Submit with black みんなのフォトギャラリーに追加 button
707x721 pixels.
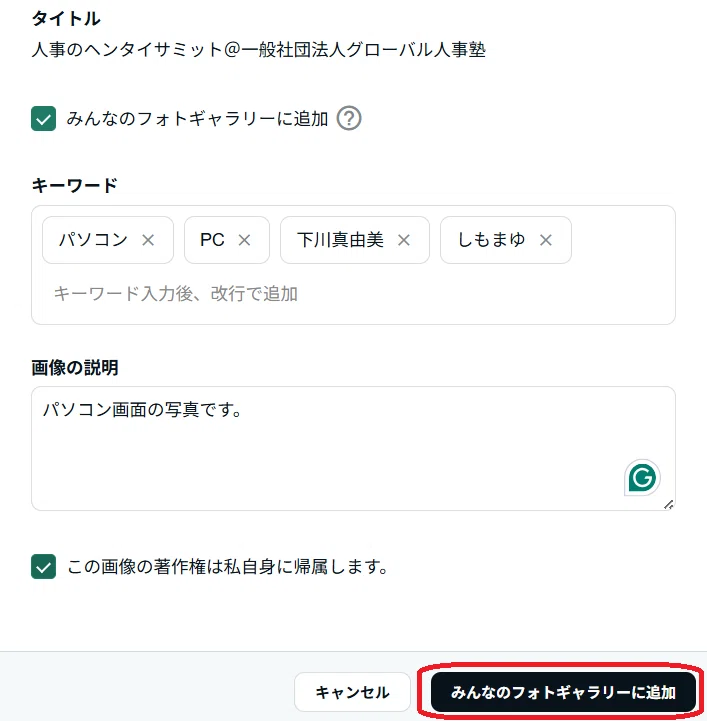point(563,692)
